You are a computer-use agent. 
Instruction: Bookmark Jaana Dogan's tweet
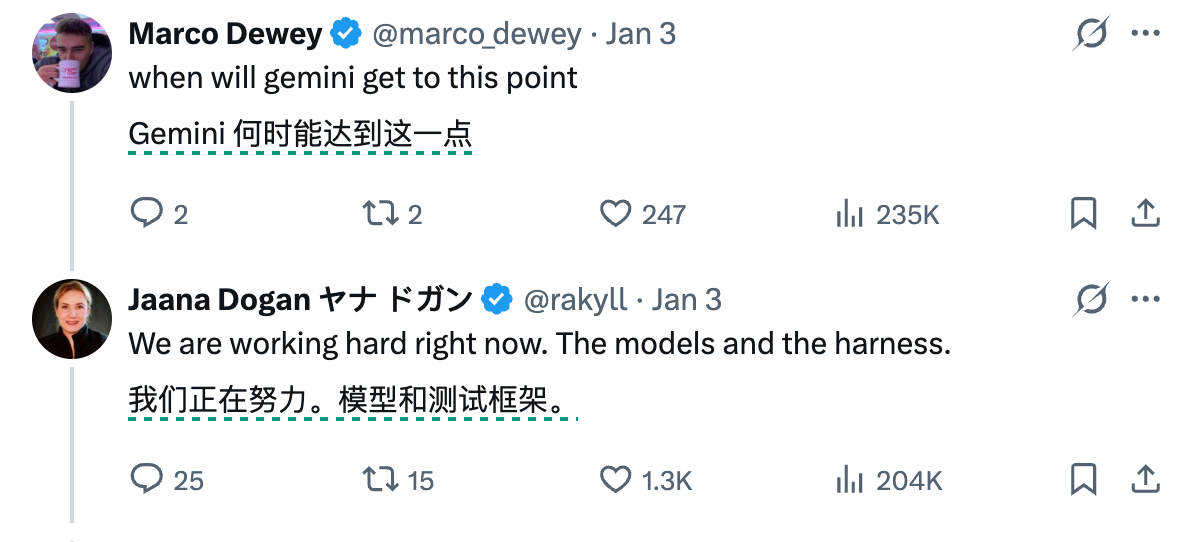1083,479
